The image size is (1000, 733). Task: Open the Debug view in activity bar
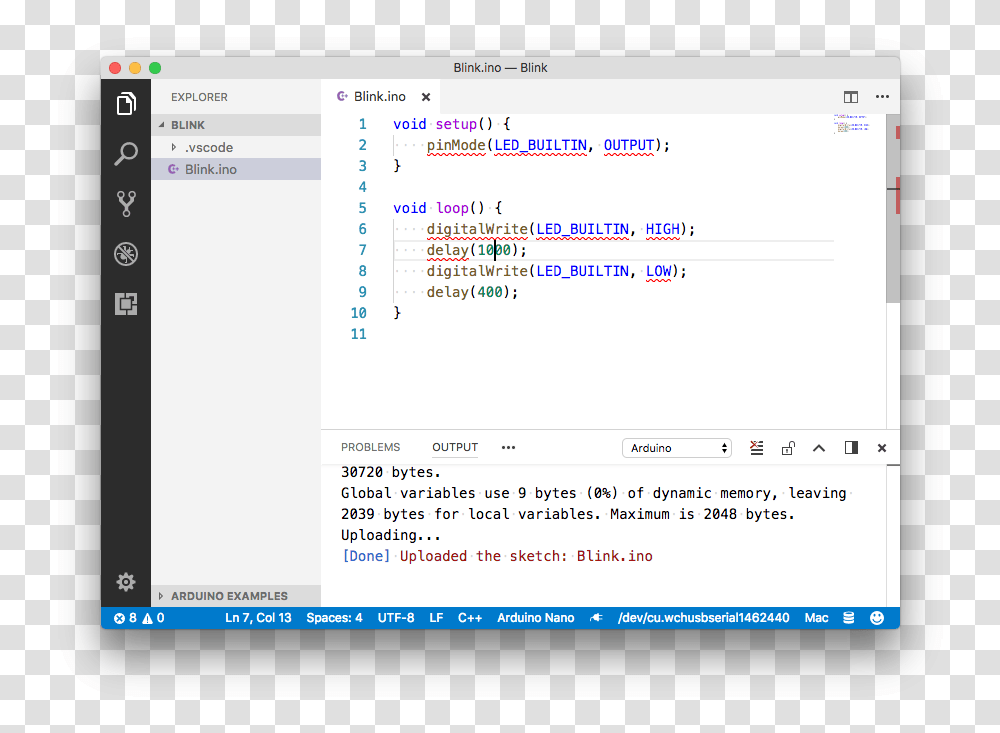click(126, 254)
